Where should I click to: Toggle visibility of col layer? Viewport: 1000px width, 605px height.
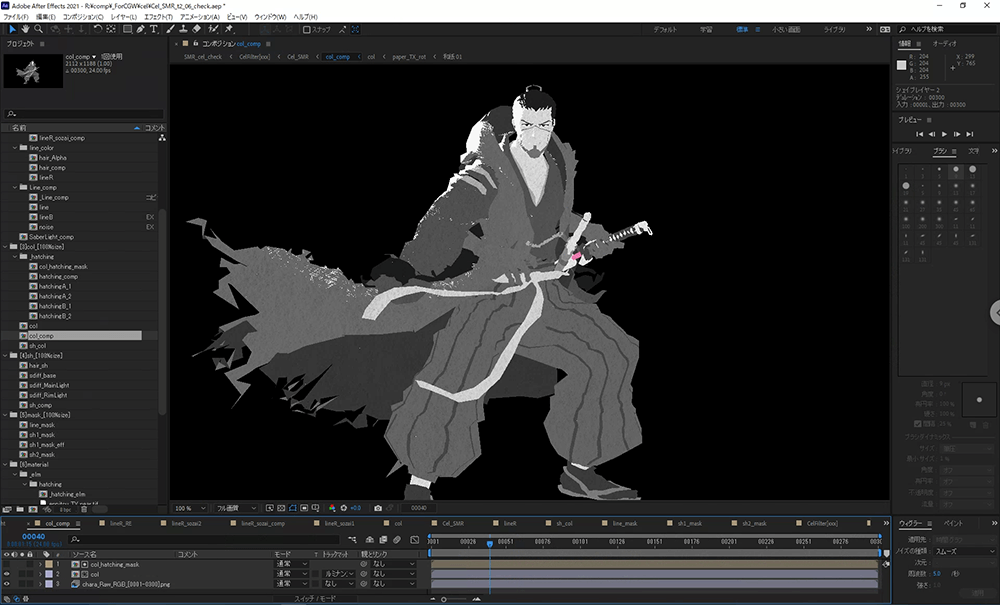(x=6, y=574)
